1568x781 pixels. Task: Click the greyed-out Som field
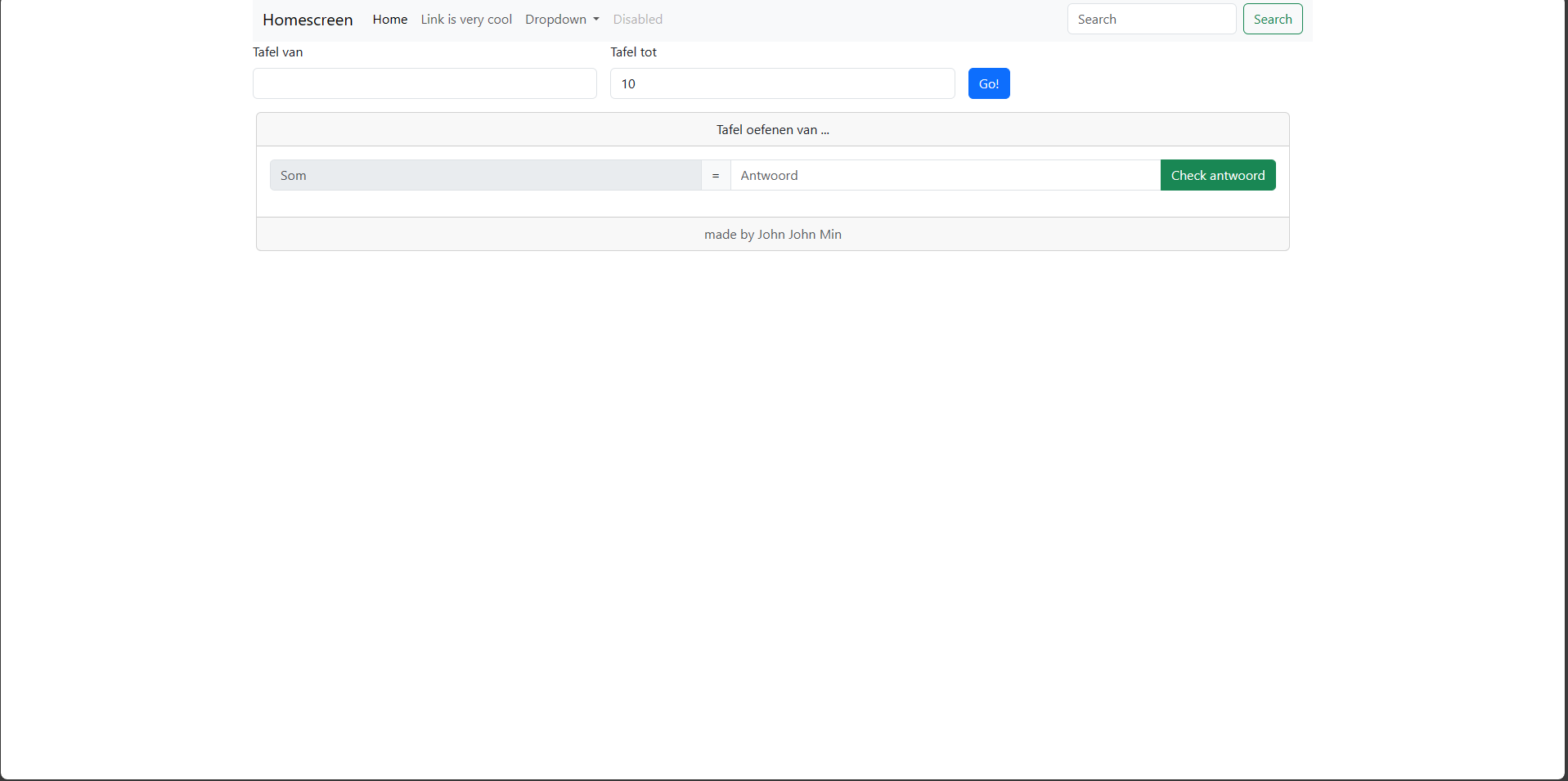pos(486,175)
